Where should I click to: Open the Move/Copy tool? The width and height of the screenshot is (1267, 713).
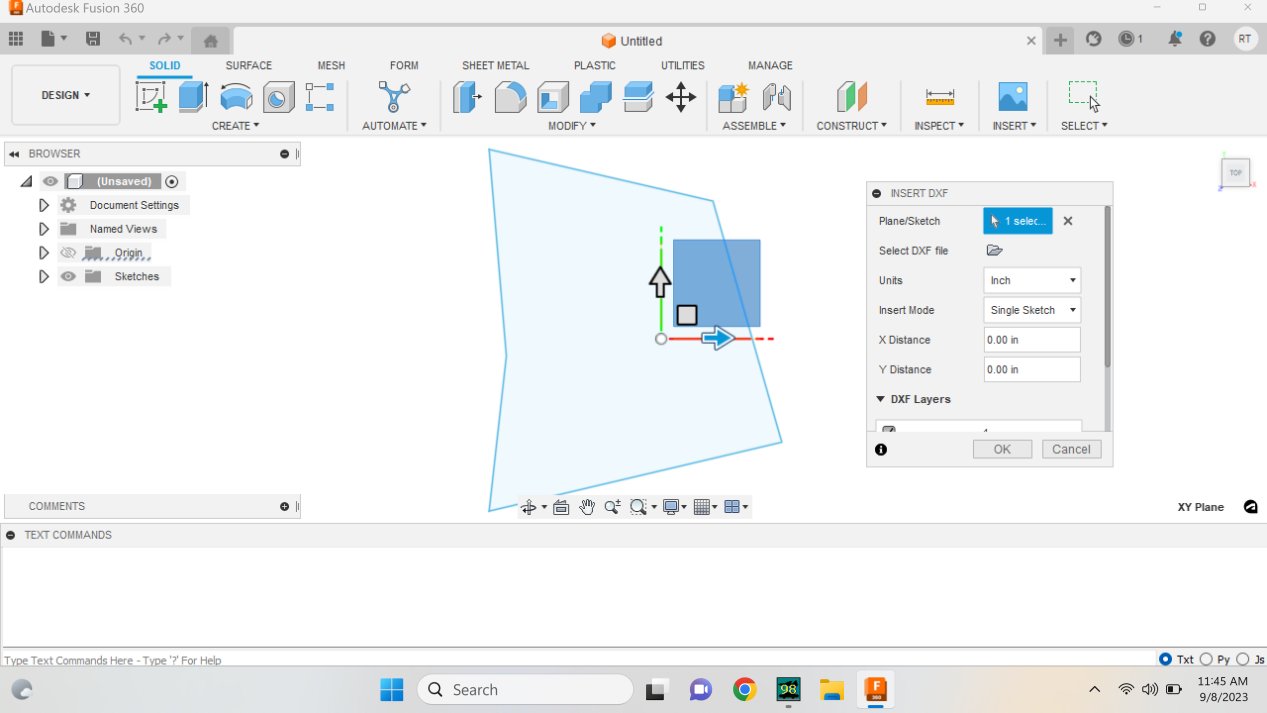point(681,97)
